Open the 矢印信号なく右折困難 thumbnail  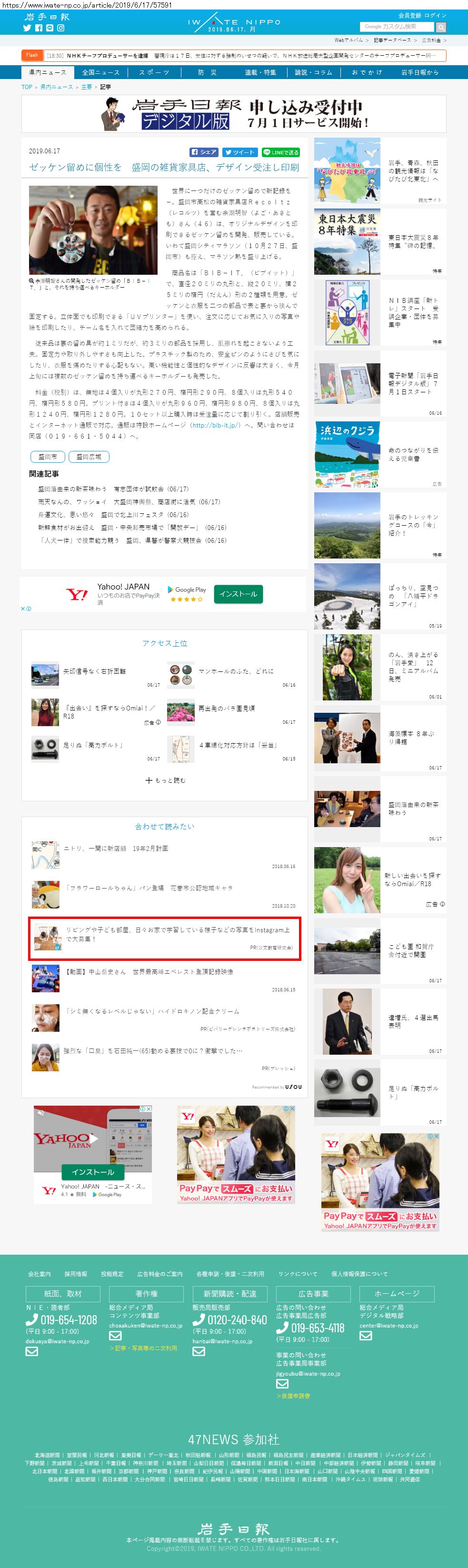point(45,675)
